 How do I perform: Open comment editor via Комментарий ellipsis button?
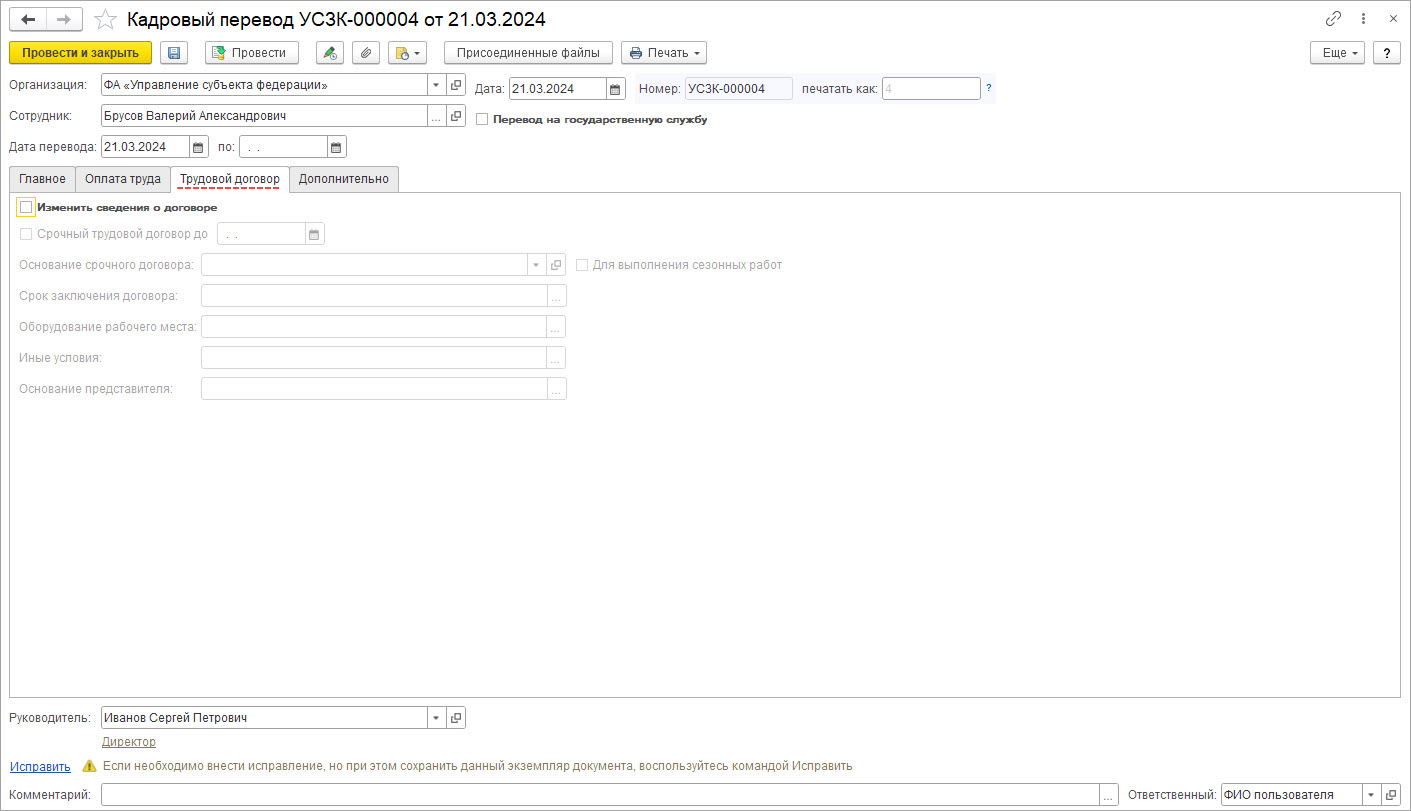1109,795
